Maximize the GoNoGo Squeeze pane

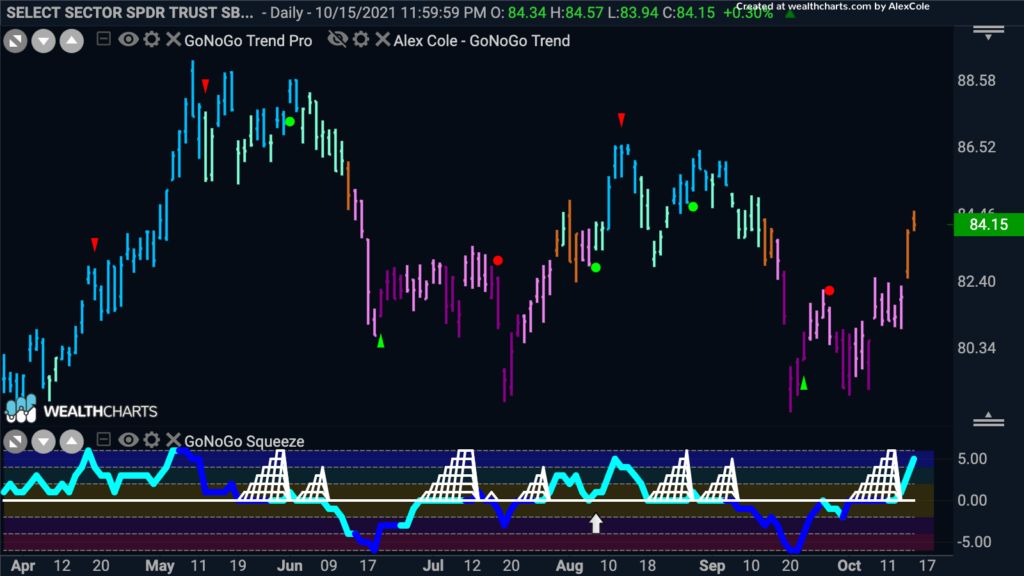pyautogui.click(x=15, y=441)
